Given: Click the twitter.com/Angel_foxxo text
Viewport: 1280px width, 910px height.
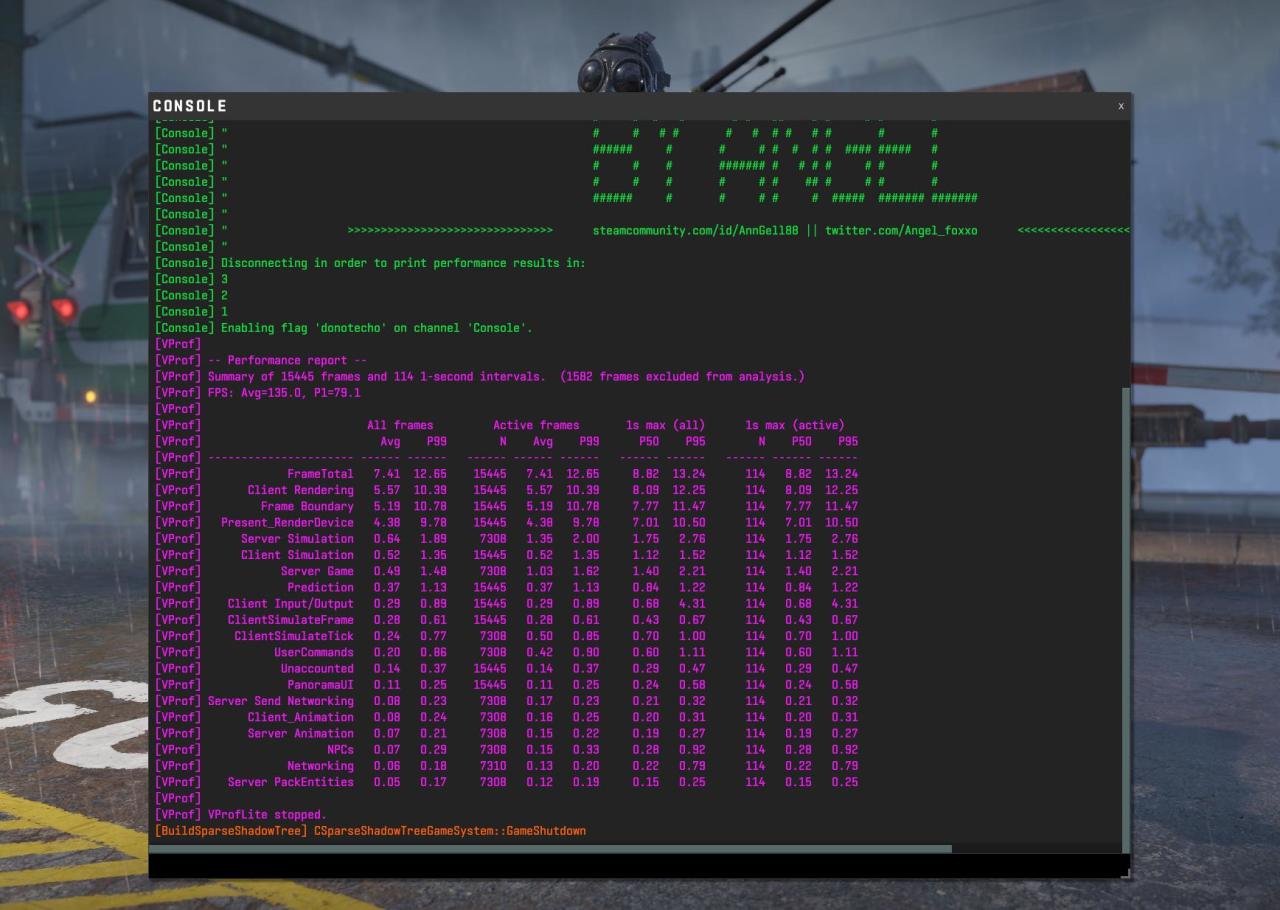Looking at the screenshot, I should click(x=901, y=231).
